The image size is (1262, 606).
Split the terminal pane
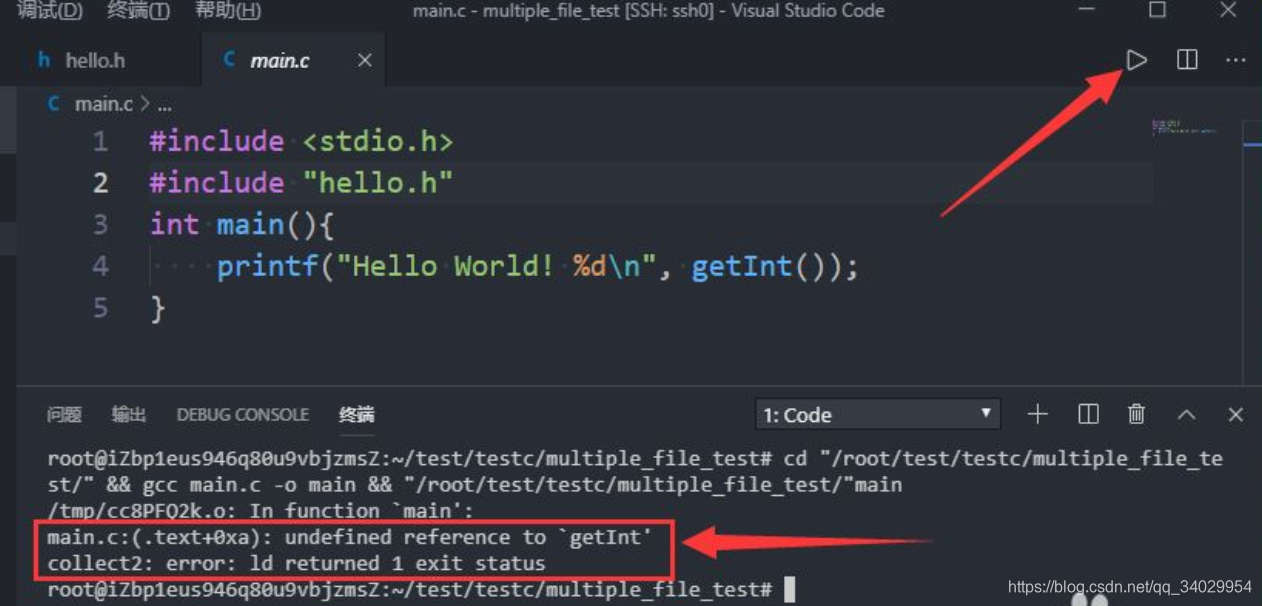tap(1088, 414)
